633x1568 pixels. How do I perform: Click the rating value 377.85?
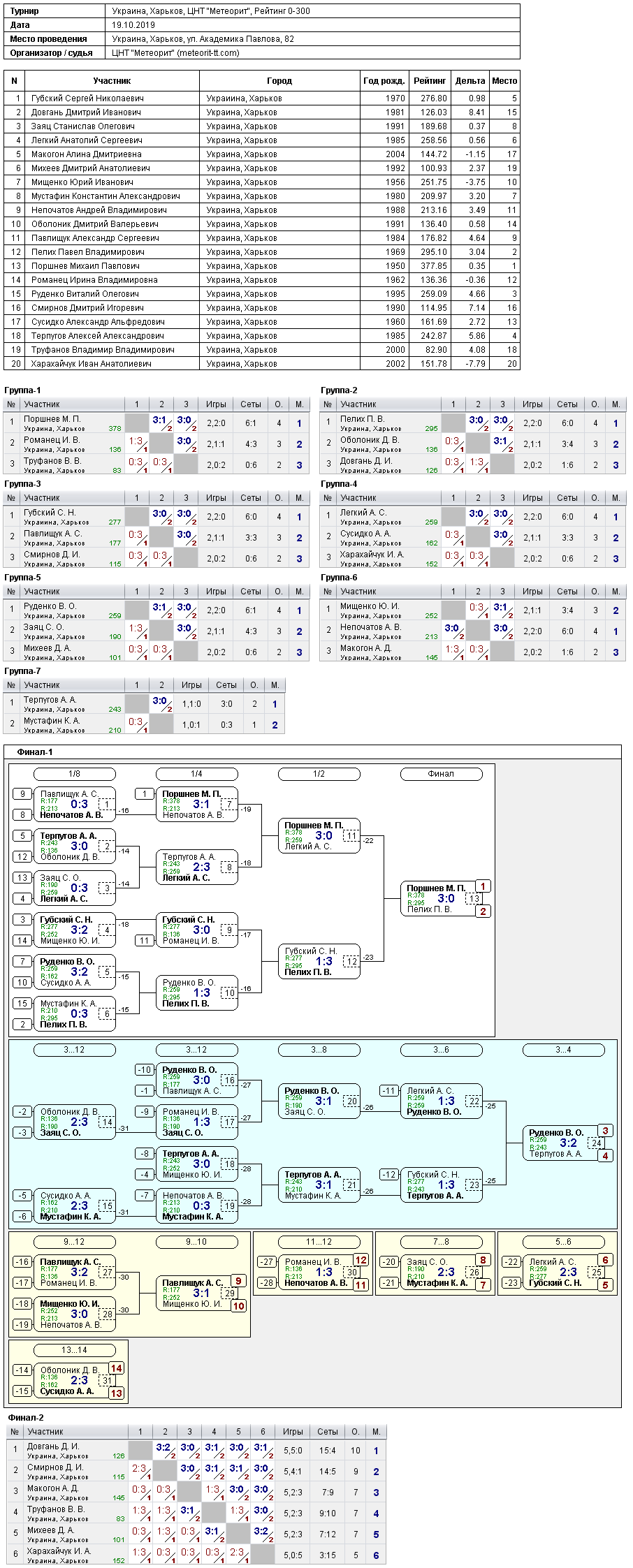click(433, 266)
